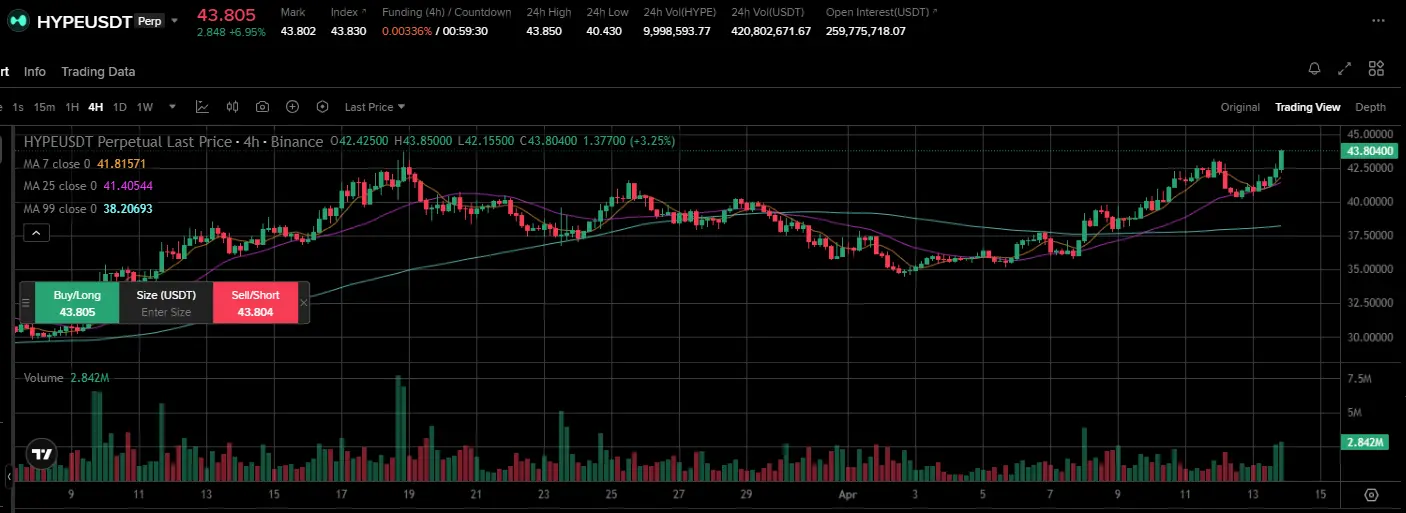Image resolution: width=1406 pixels, height=513 pixels.
Task: Click the Mark price value 43.802
Action: 298,31
